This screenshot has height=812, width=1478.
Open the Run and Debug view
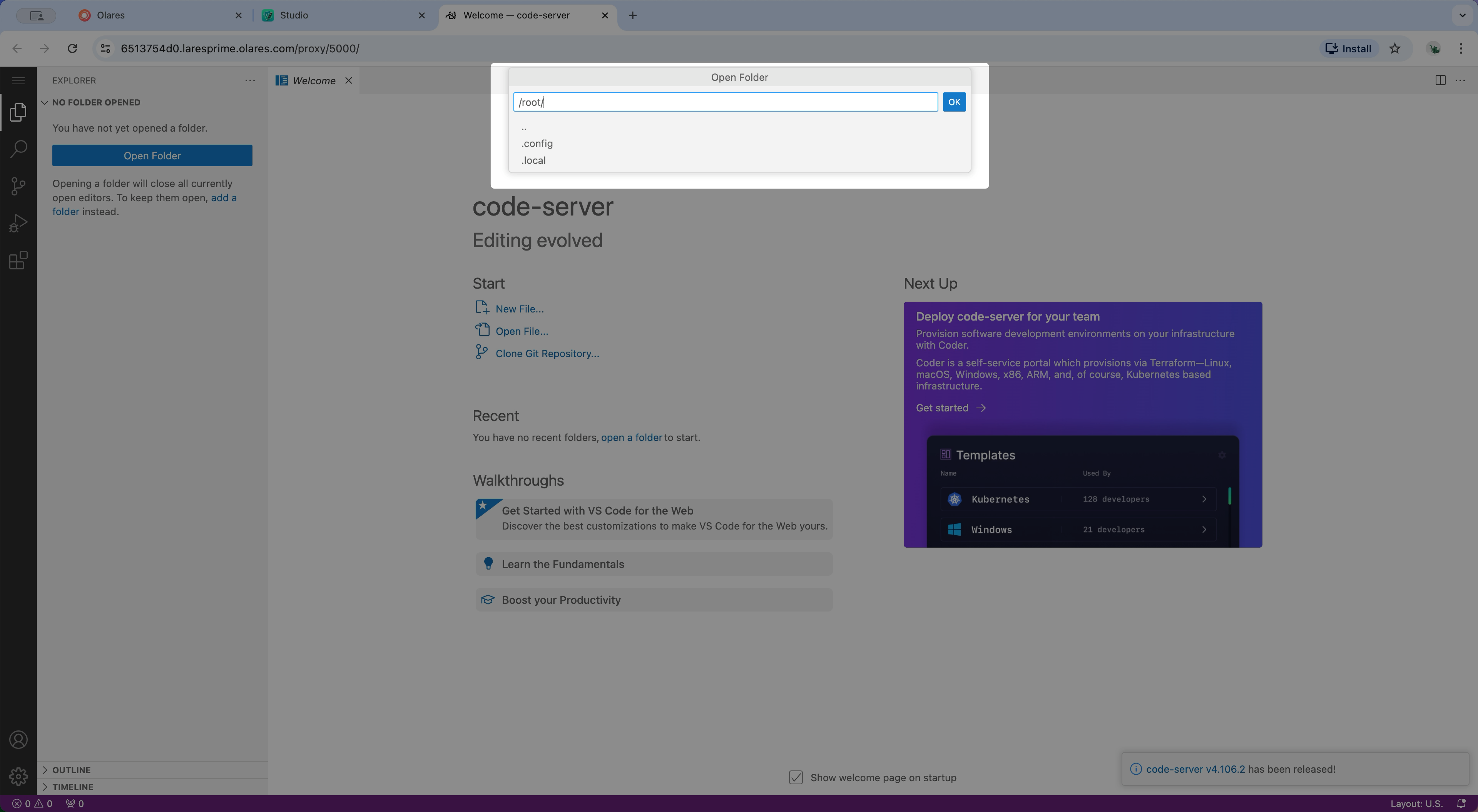18,223
